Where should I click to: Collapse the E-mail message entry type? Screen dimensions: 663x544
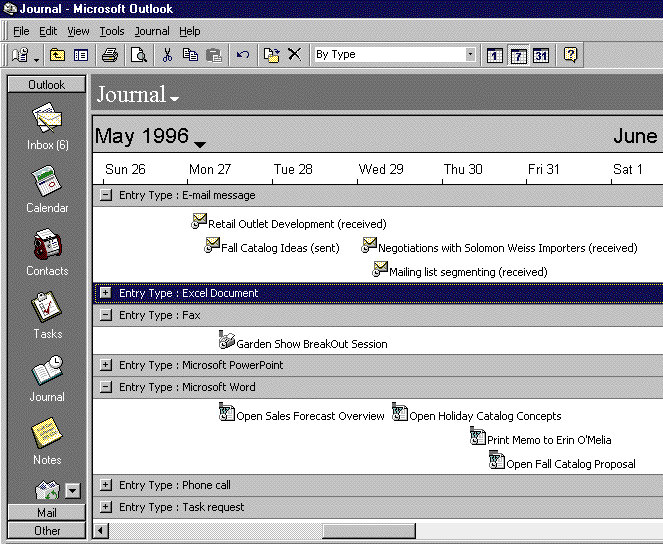coord(106,195)
